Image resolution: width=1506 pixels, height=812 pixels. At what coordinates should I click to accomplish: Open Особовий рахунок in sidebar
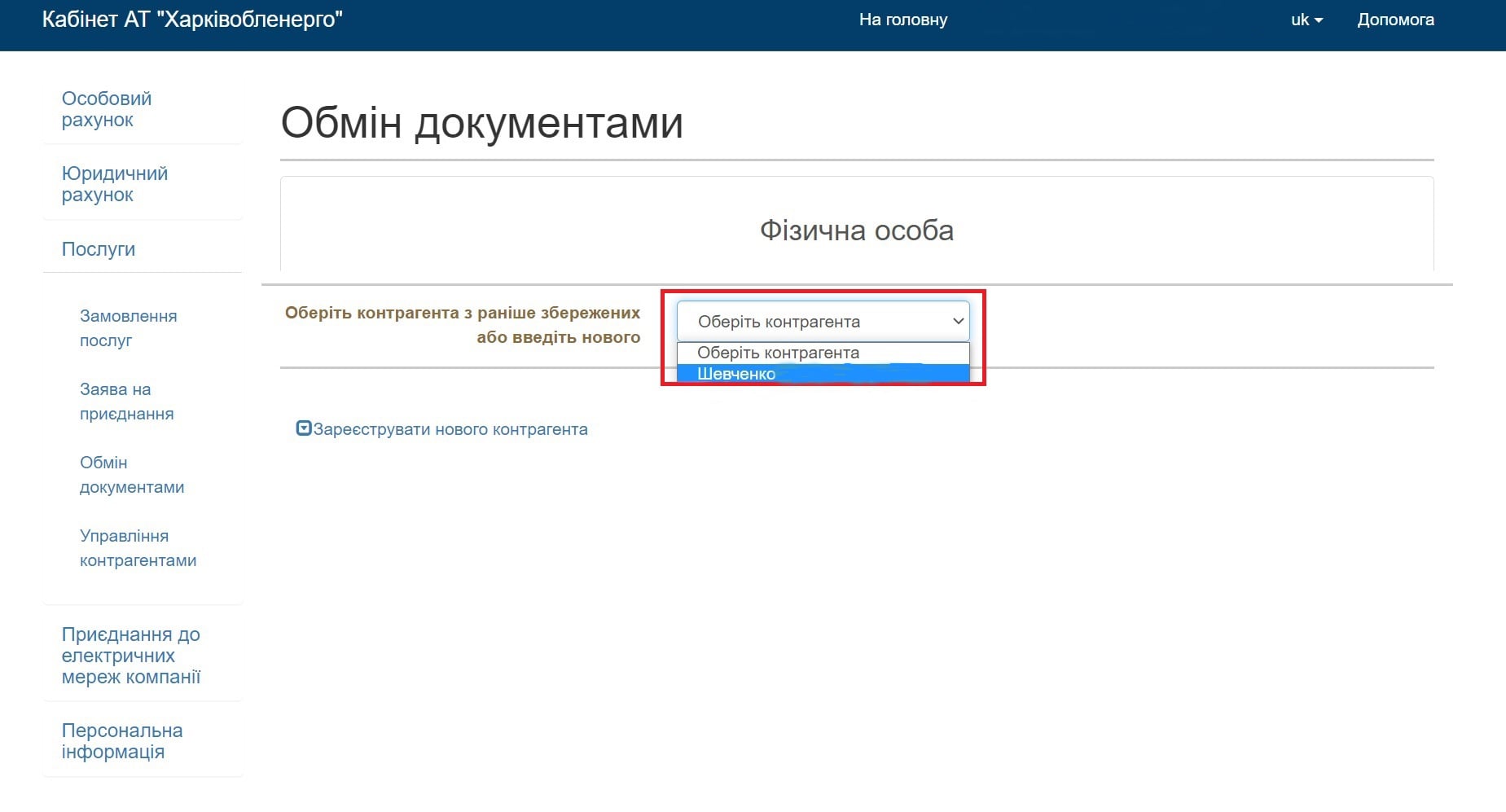(107, 109)
